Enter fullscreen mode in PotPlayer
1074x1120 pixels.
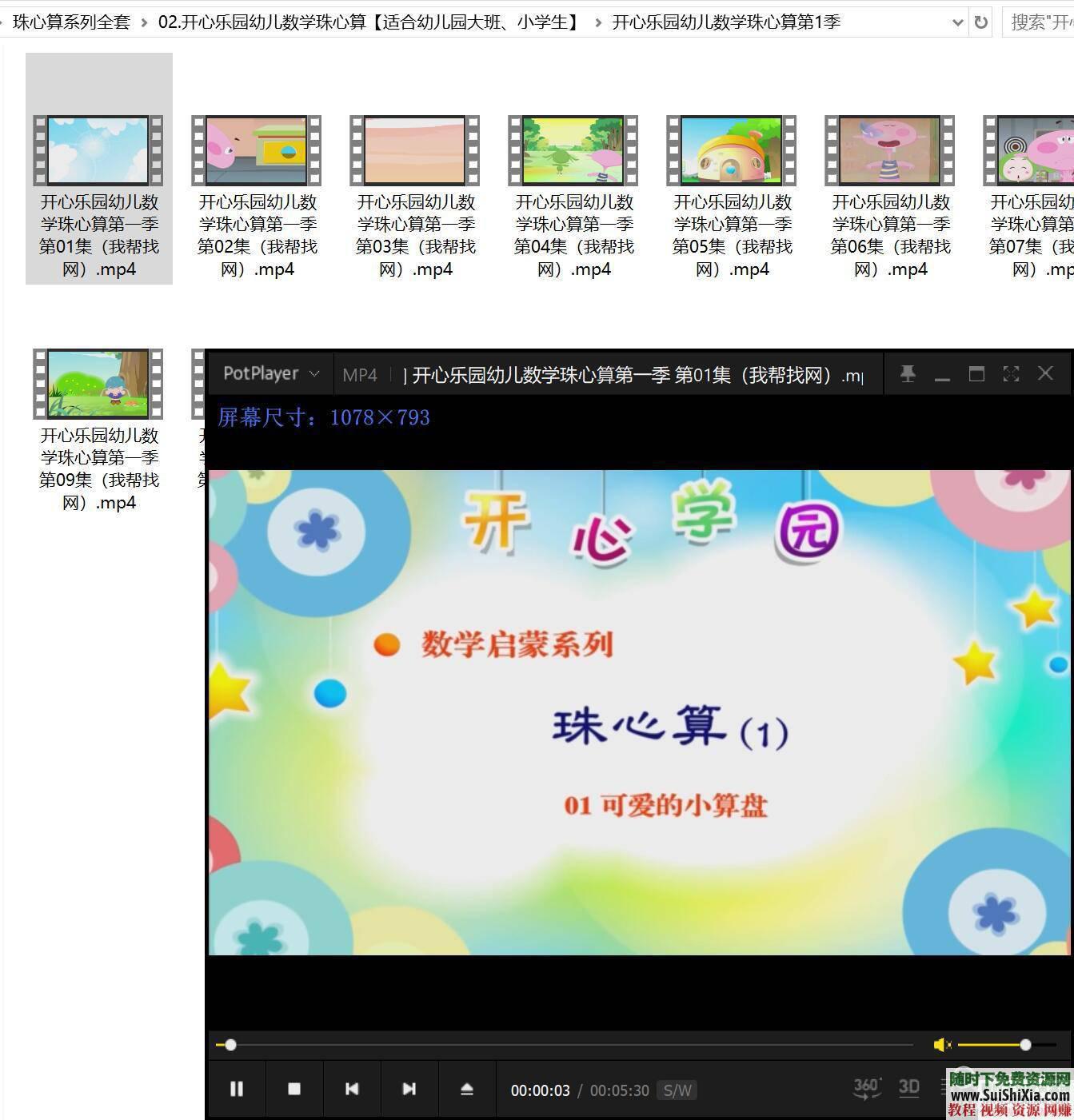click(1011, 373)
